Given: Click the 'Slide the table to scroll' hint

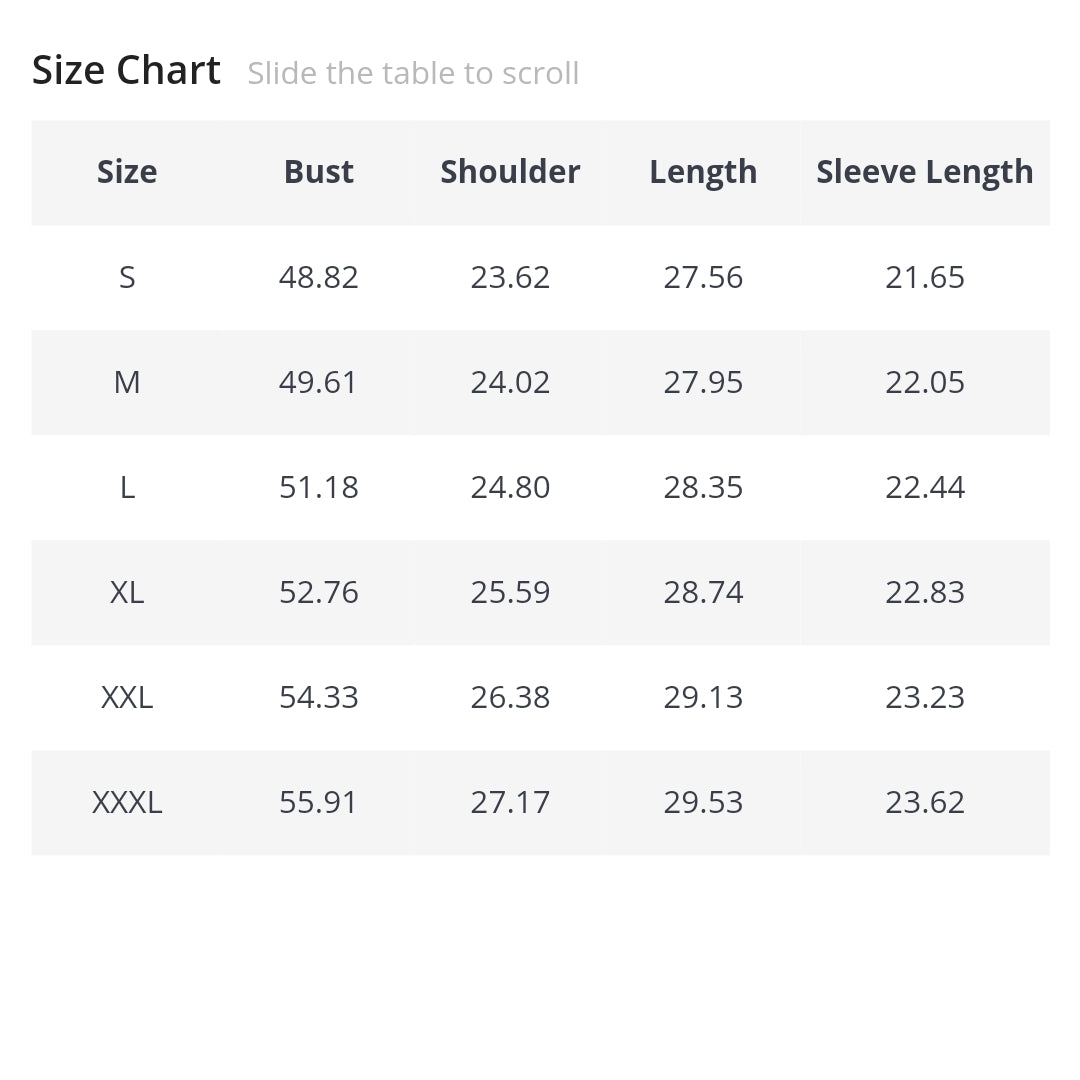Looking at the screenshot, I should [413, 73].
